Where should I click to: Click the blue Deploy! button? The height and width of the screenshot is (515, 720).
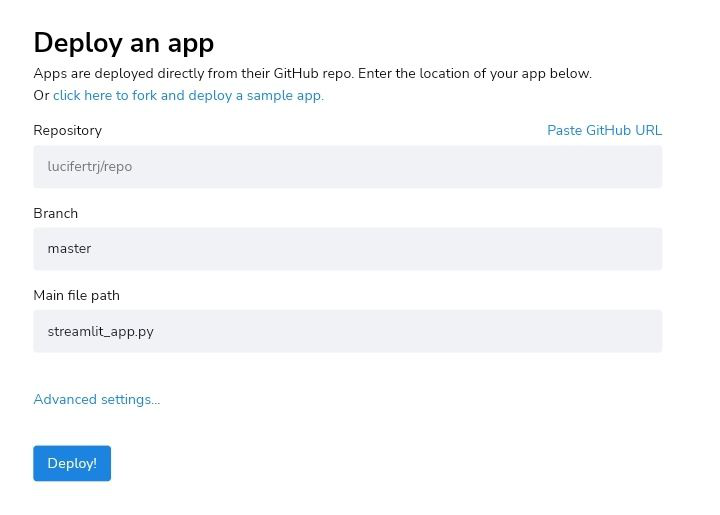point(72,463)
